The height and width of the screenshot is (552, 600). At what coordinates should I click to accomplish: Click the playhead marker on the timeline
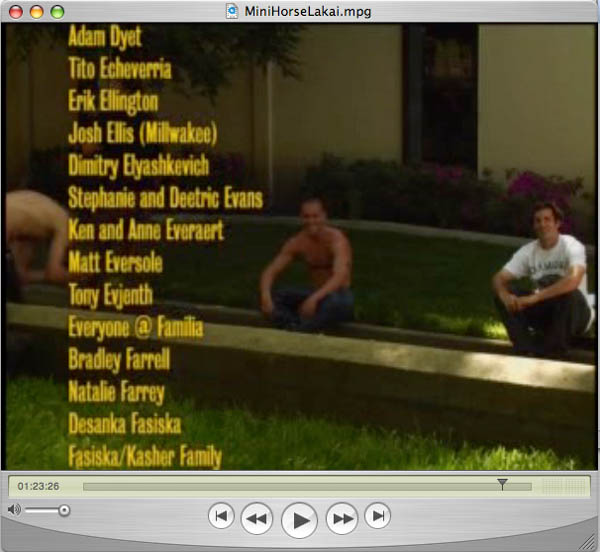502,484
